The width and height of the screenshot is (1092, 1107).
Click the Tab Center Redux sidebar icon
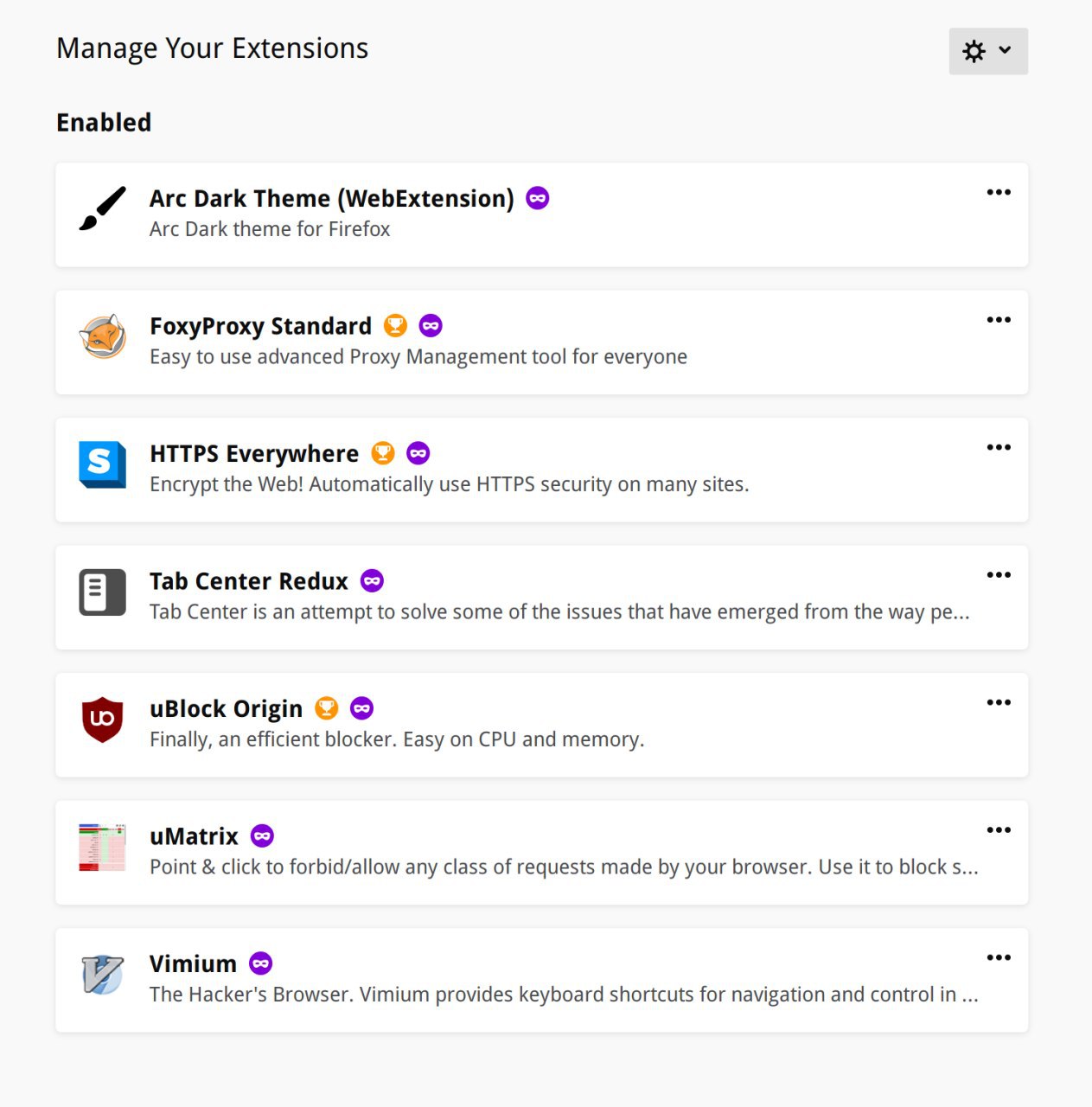[103, 592]
